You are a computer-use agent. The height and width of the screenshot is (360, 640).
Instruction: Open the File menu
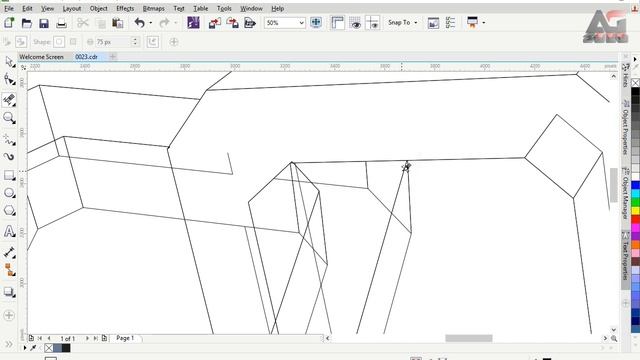click(x=9, y=8)
